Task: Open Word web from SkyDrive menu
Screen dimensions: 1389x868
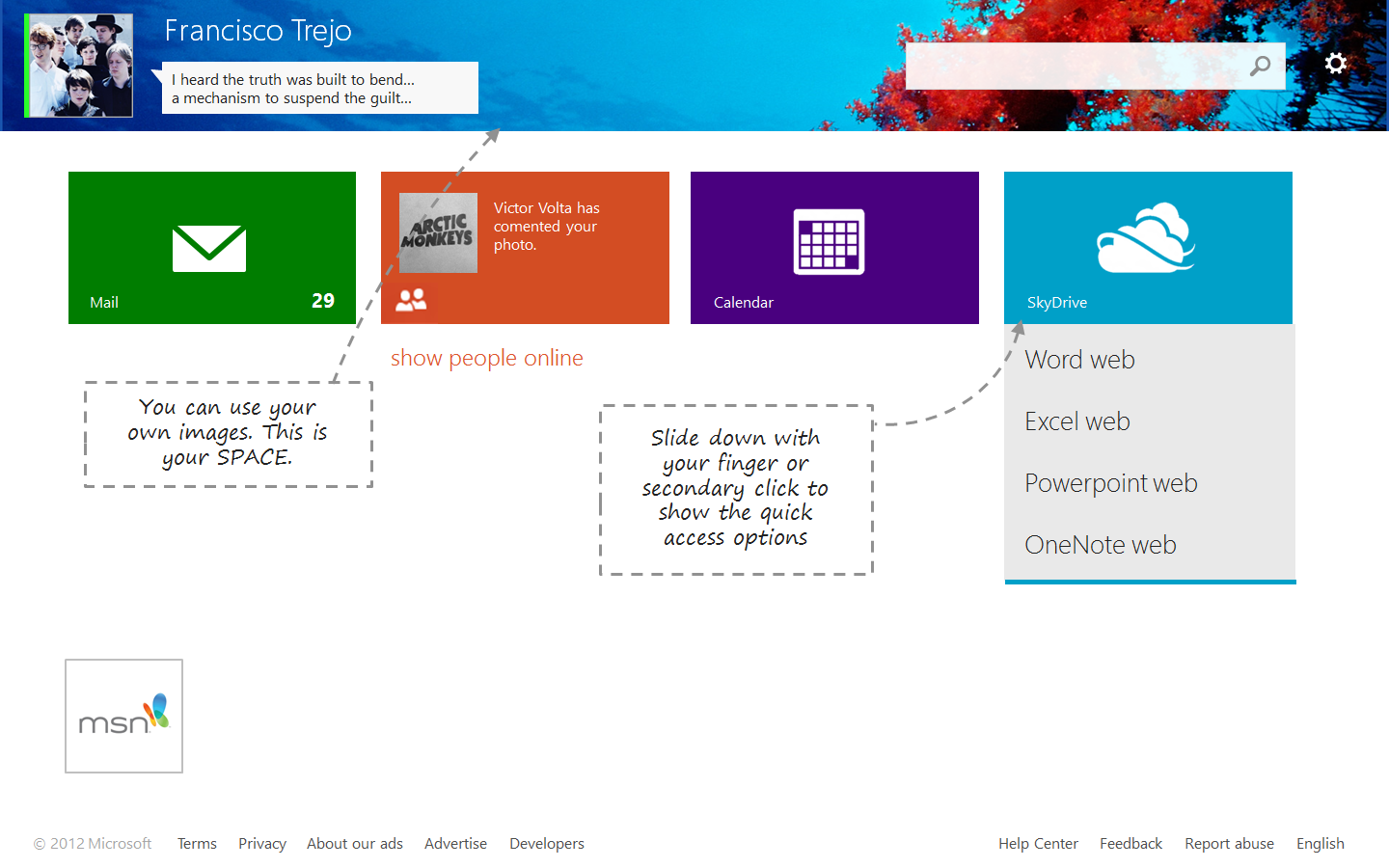Action: coord(1079,360)
